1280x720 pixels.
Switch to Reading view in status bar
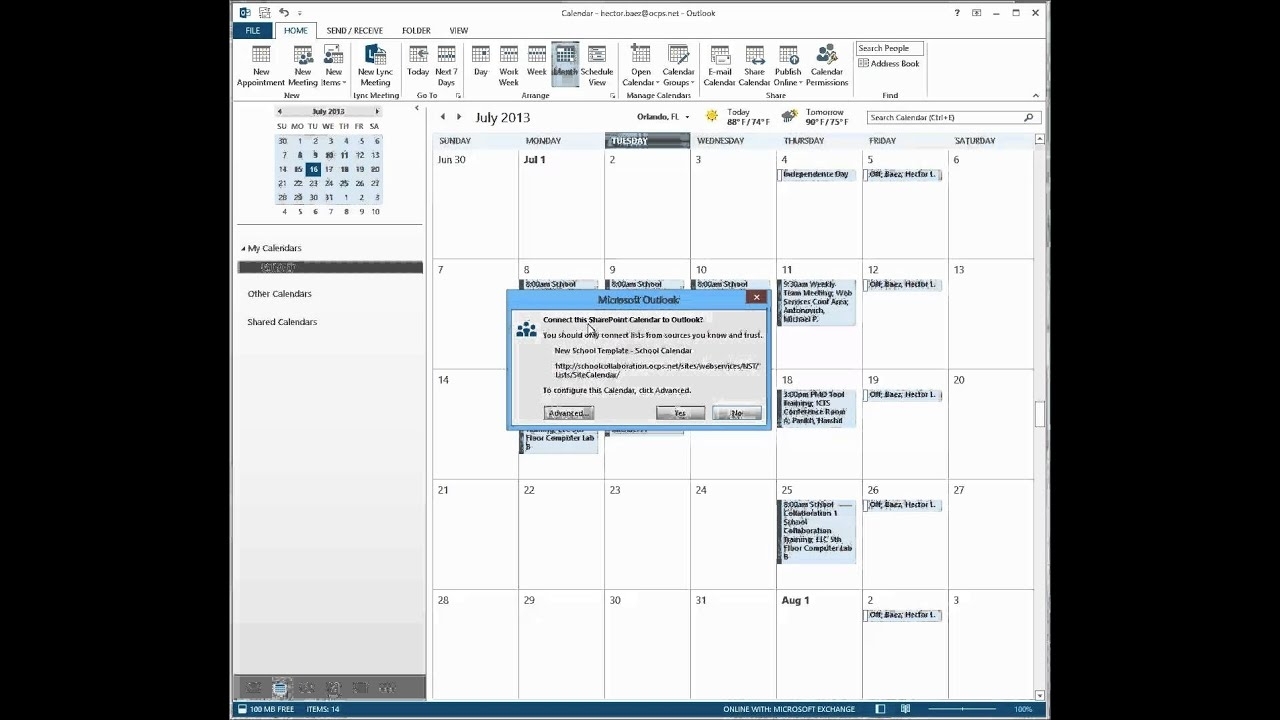[905, 709]
